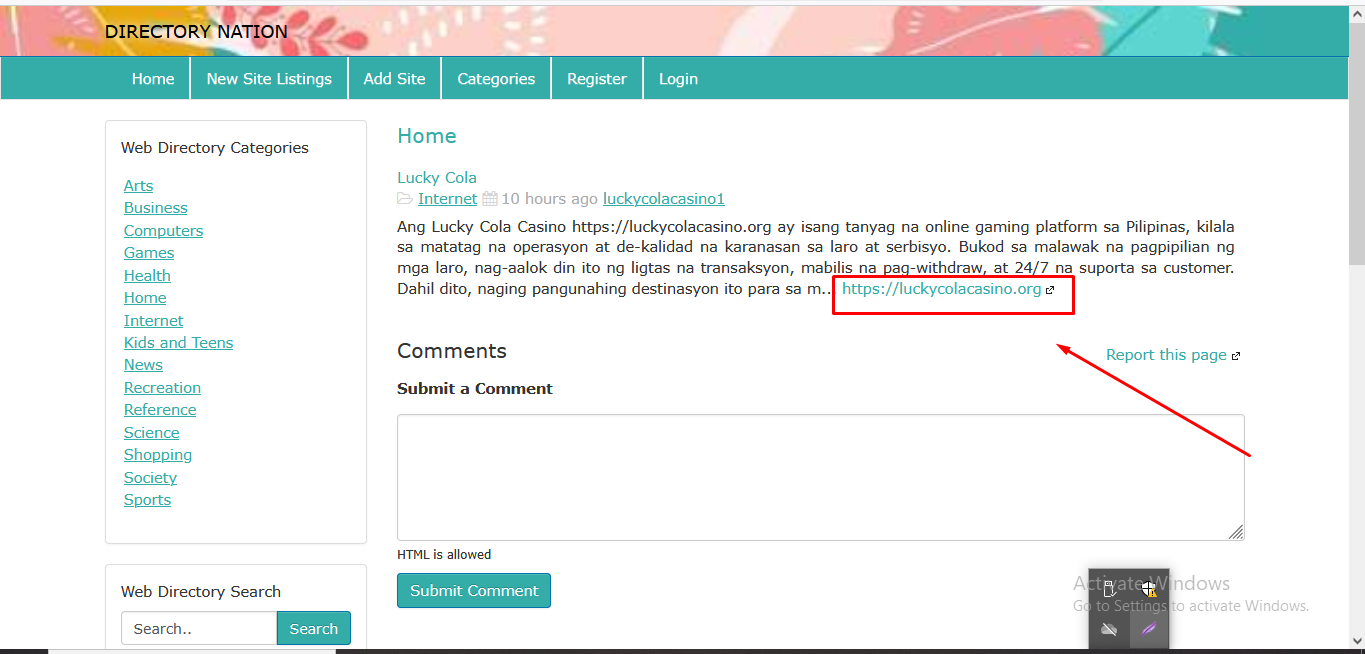This screenshot has height=654, width=1365.
Task: Click the Search button in sidebar
Action: (314, 629)
